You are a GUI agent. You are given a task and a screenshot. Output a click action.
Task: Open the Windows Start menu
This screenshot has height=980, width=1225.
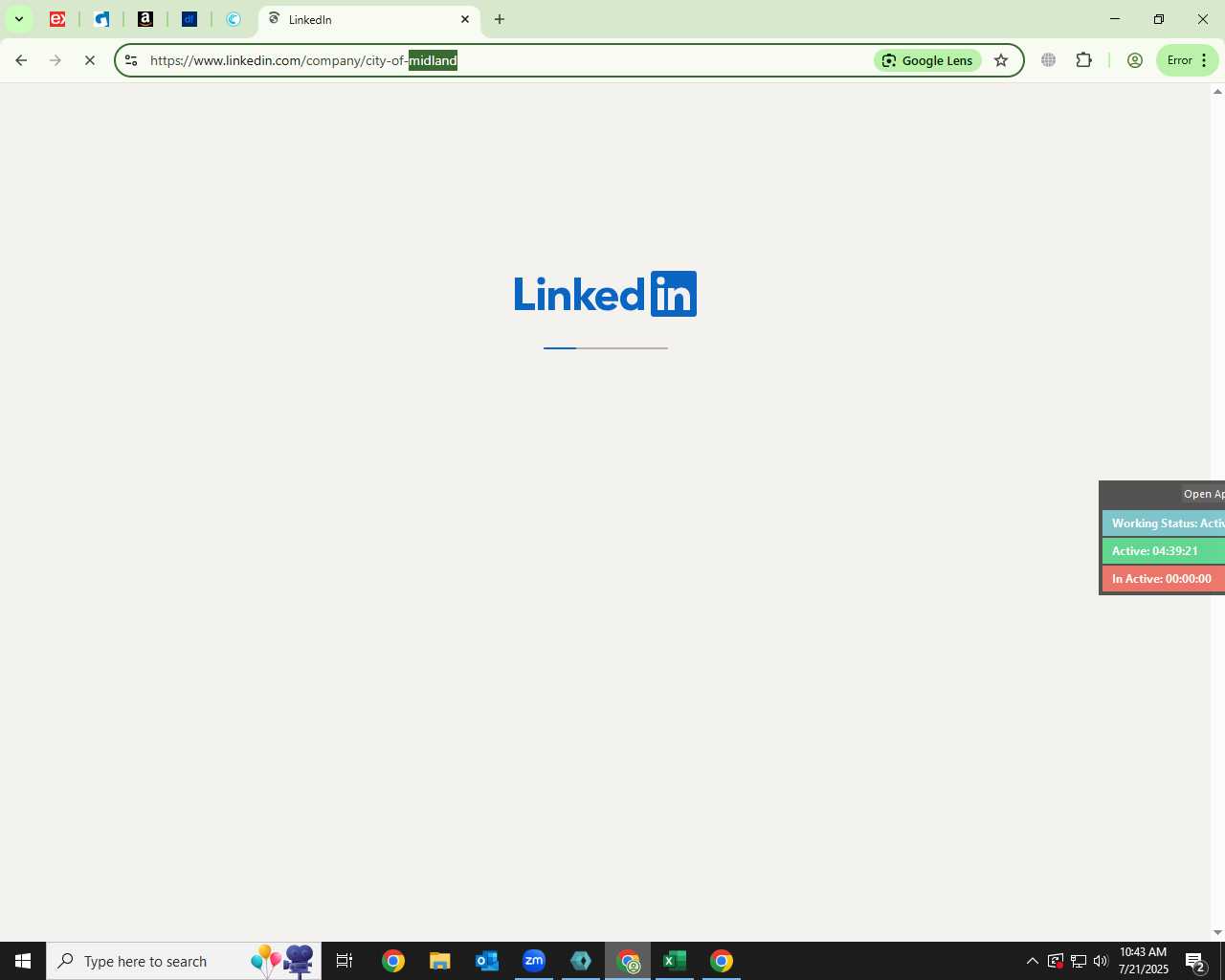[23, 961]
